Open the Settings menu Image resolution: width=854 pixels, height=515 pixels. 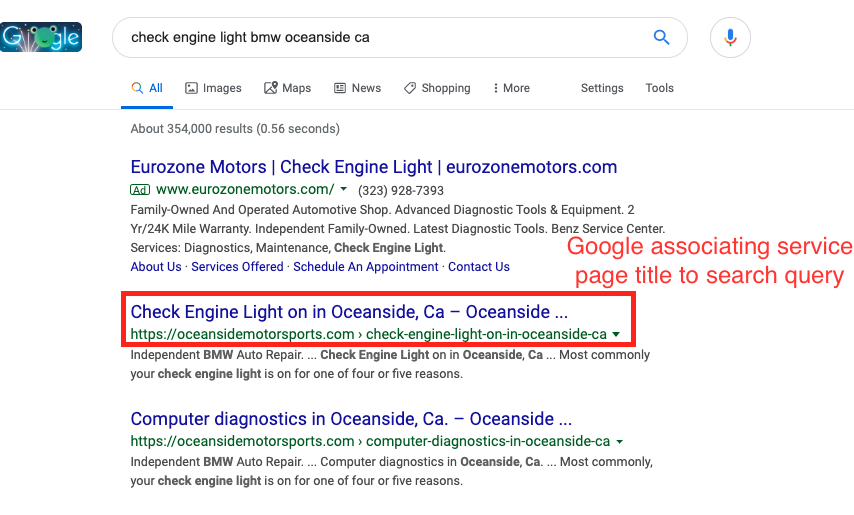tap(602, 88)
